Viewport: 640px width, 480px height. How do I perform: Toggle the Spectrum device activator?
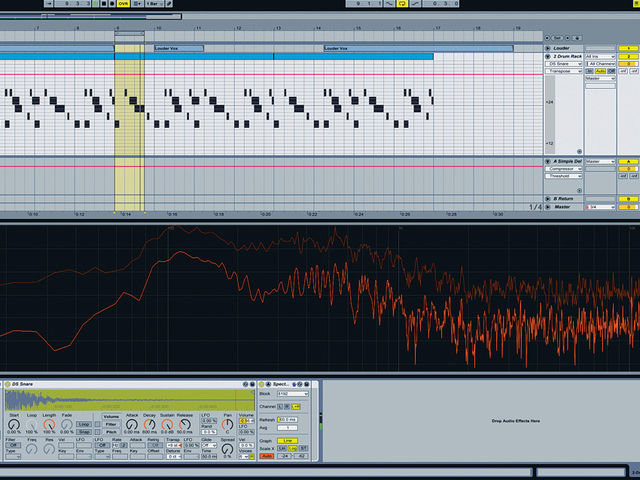coord(262,384)
